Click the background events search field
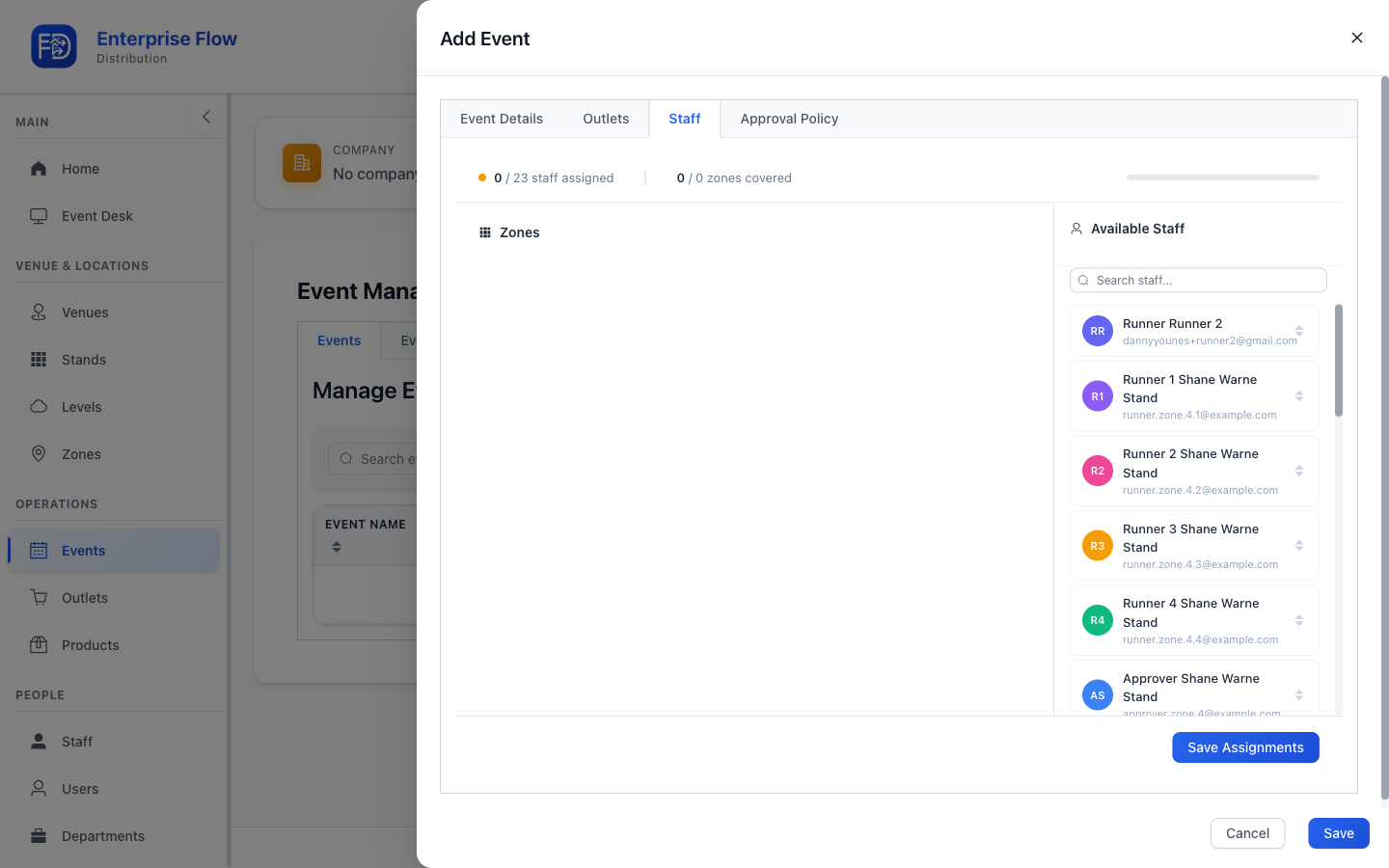The image size is (1389, 868). point(372,459)
